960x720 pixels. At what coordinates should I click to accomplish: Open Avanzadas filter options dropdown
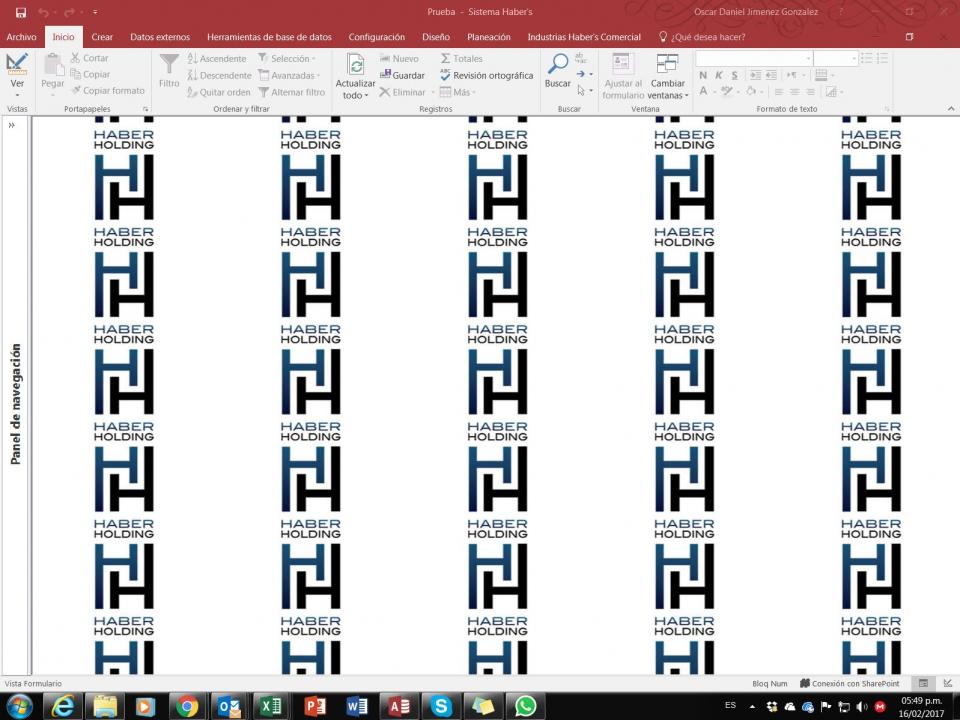click(x=290, y=75)
